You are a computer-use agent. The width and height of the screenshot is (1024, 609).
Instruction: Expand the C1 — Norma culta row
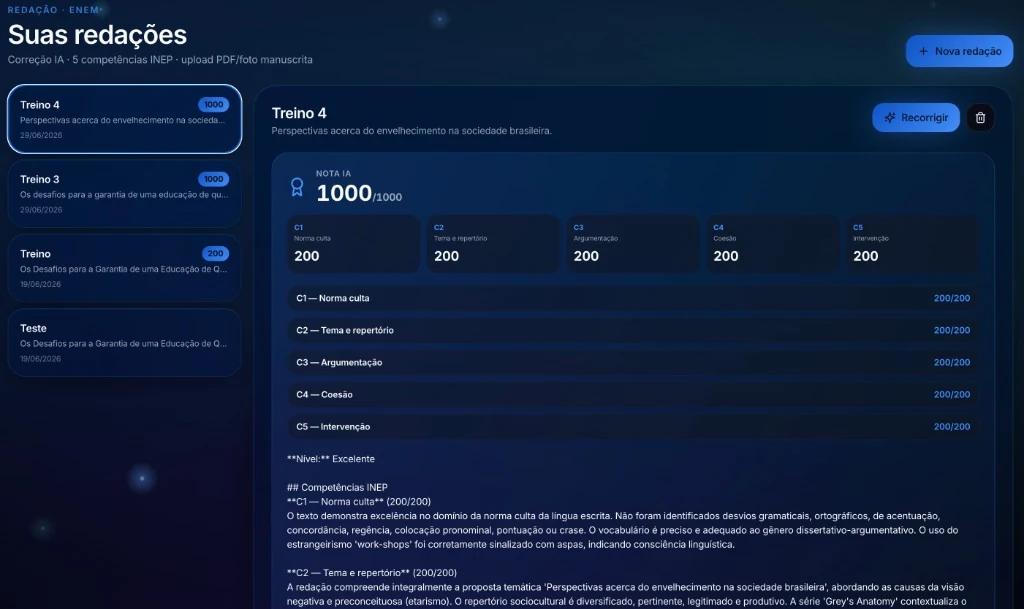click(632, 298)
